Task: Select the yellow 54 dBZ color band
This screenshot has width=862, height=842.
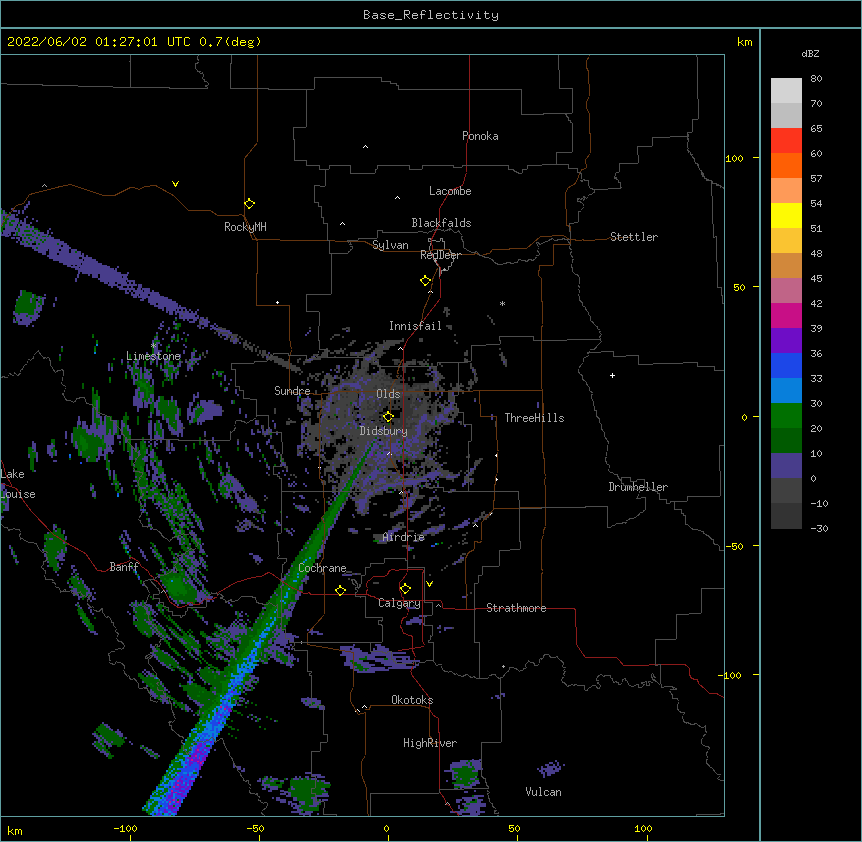Action: [786, 215]
